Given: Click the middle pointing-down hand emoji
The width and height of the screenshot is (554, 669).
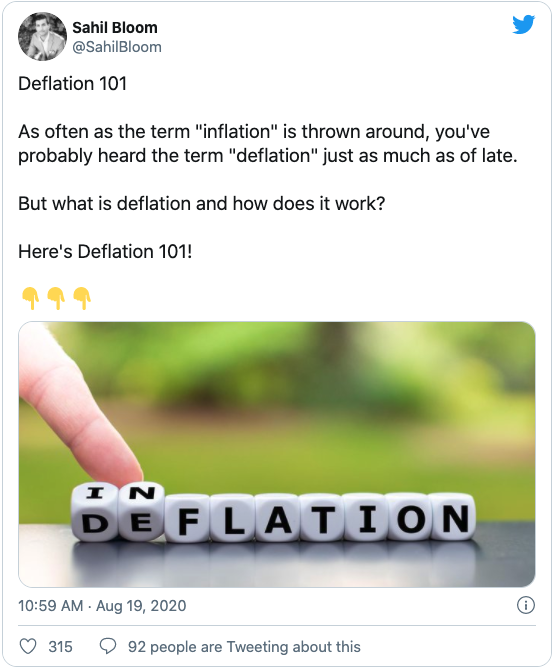Looking at the screenshot, I should [56, 298].
